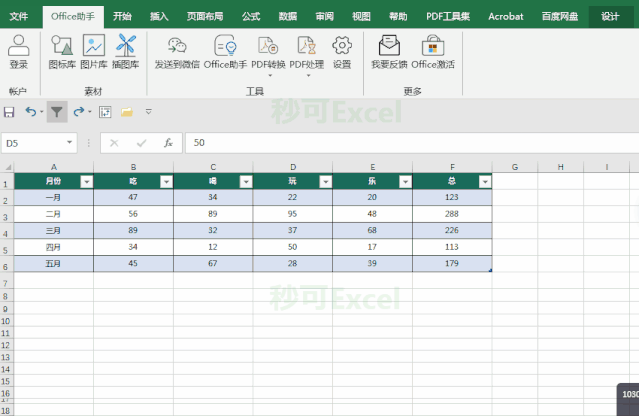Switch to the 页面布局 tab
The image size is (639, 416).
coord(205,17)
